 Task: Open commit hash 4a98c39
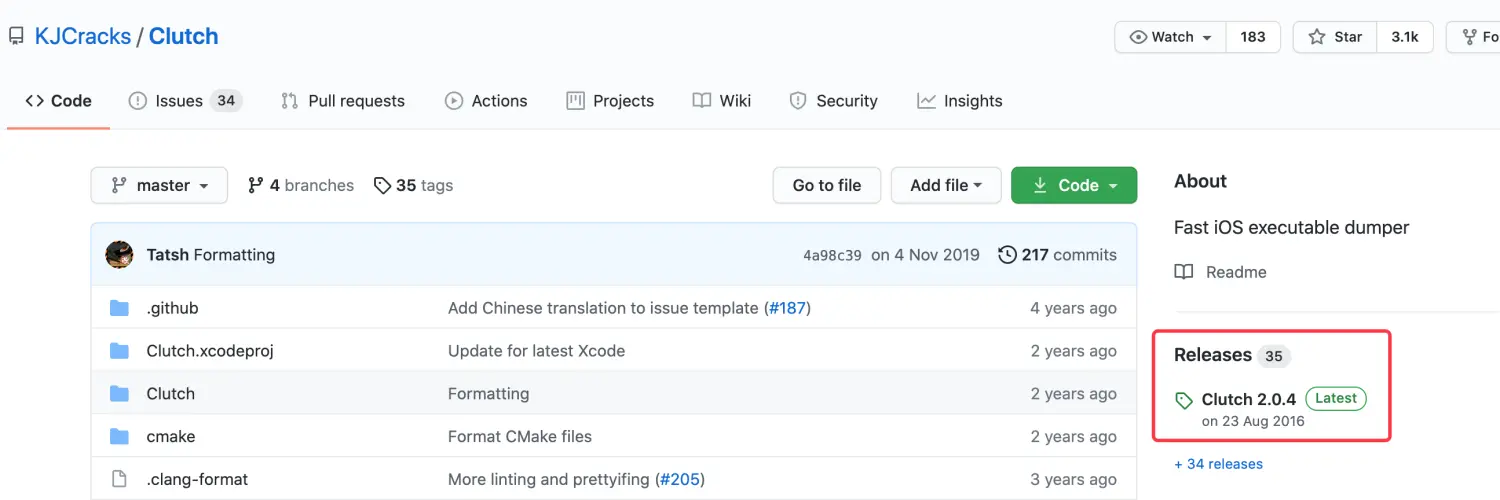(832, 255)
